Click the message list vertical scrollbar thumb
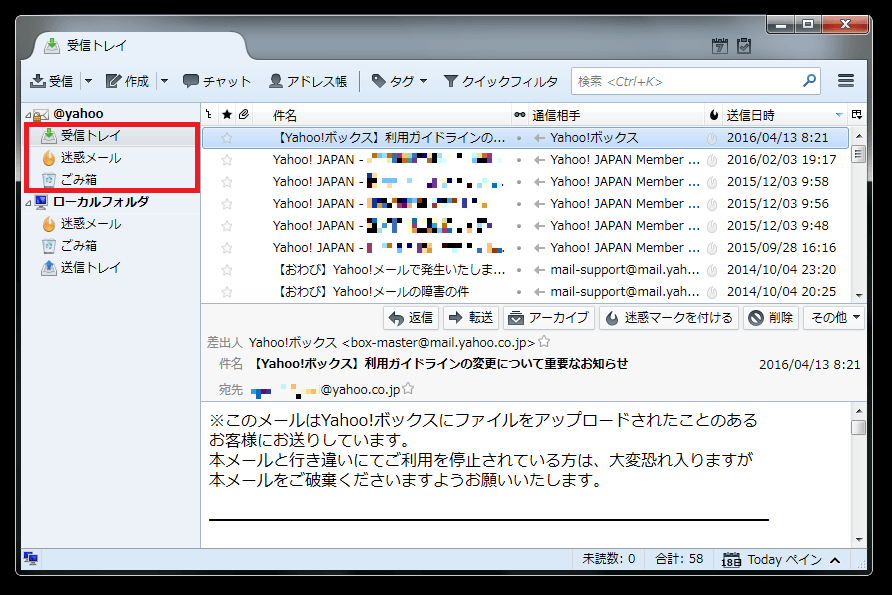The image size is (892, 595). (x=857, y=154)
